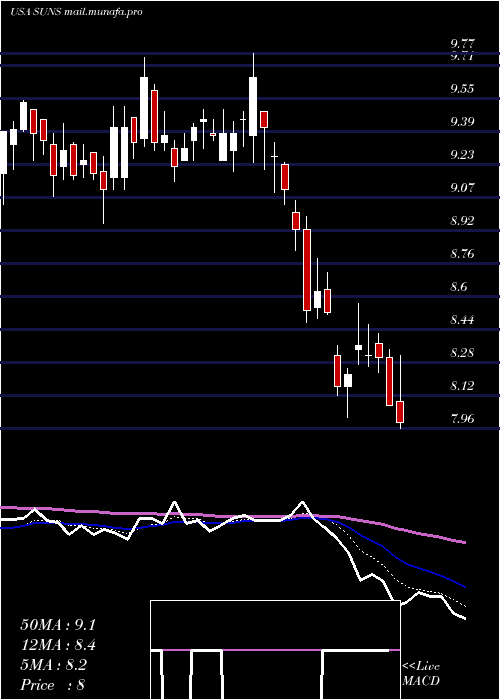Click the MACD histogram box outline
Viewport: 500px width, 700px height.
(x=275, y=650)
